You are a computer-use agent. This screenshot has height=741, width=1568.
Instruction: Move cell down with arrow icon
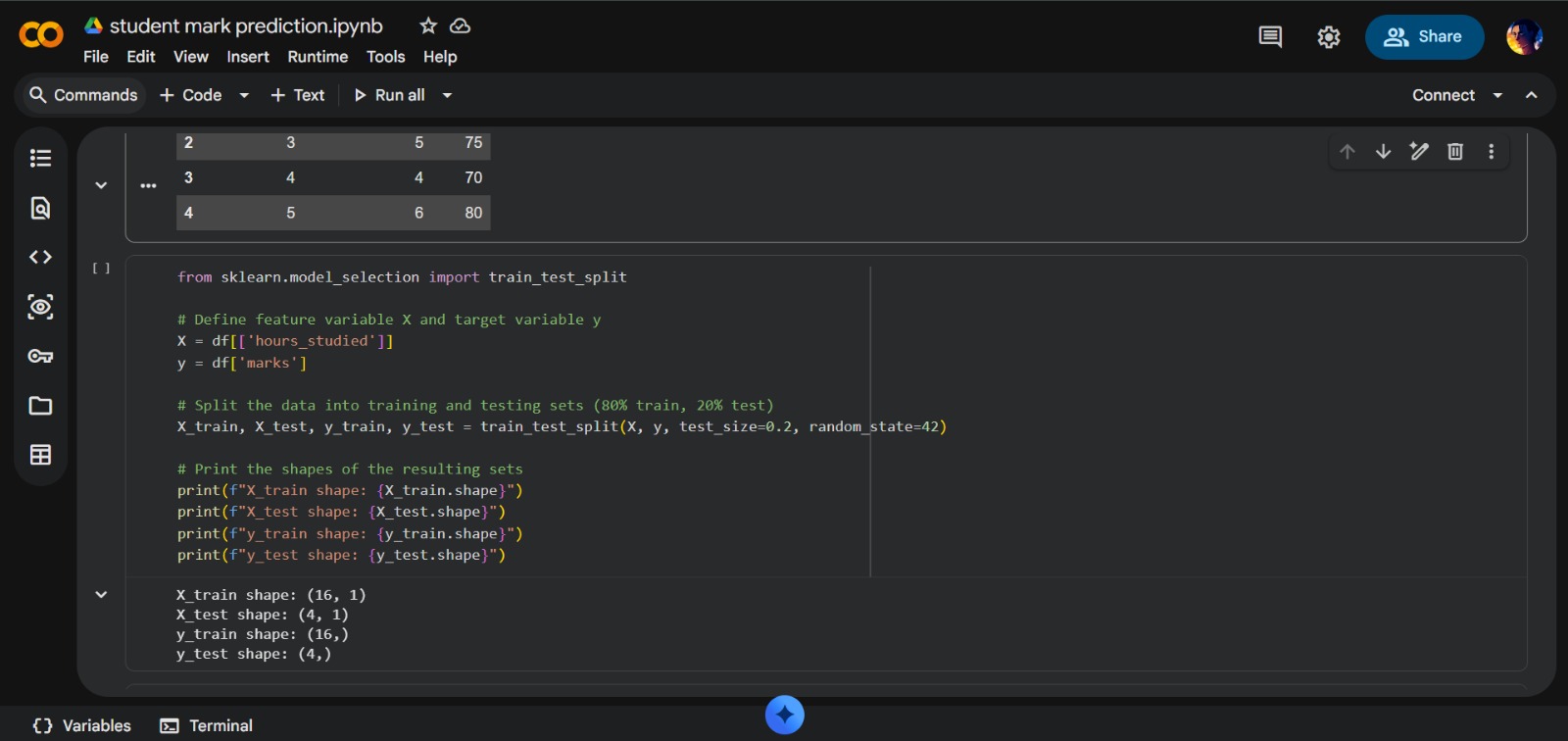(x=1383, y=151)
